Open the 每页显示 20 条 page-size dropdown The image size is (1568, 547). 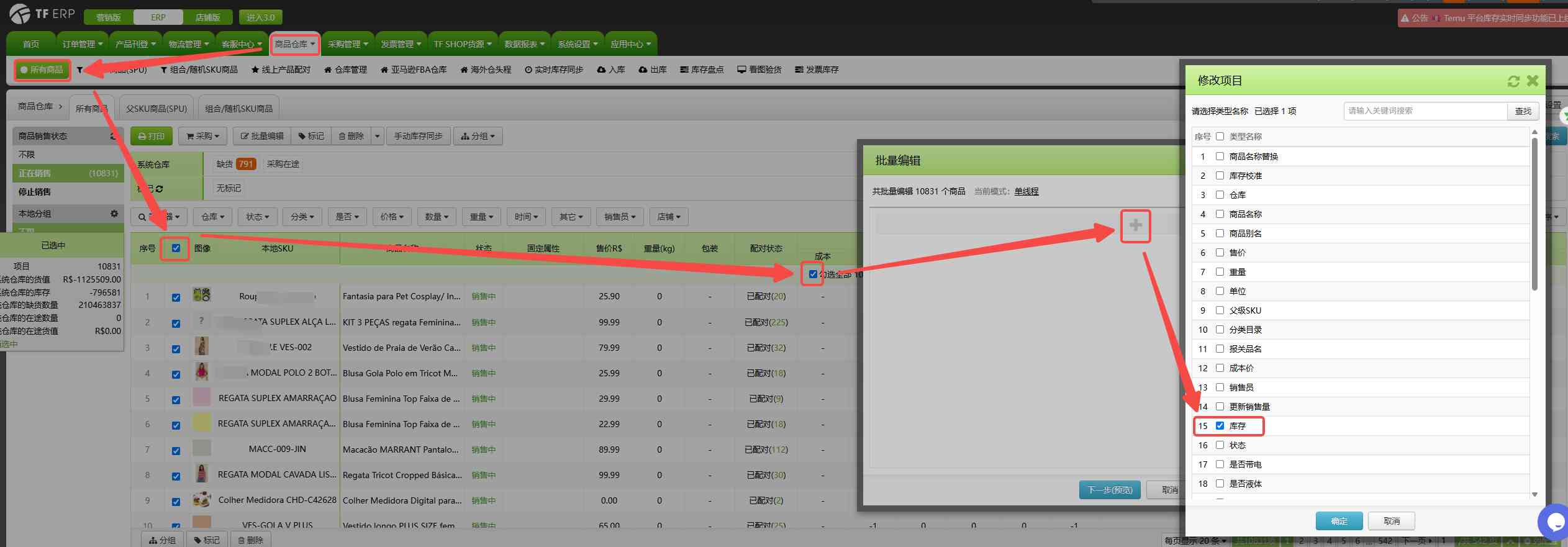[x=1195, y=541]
